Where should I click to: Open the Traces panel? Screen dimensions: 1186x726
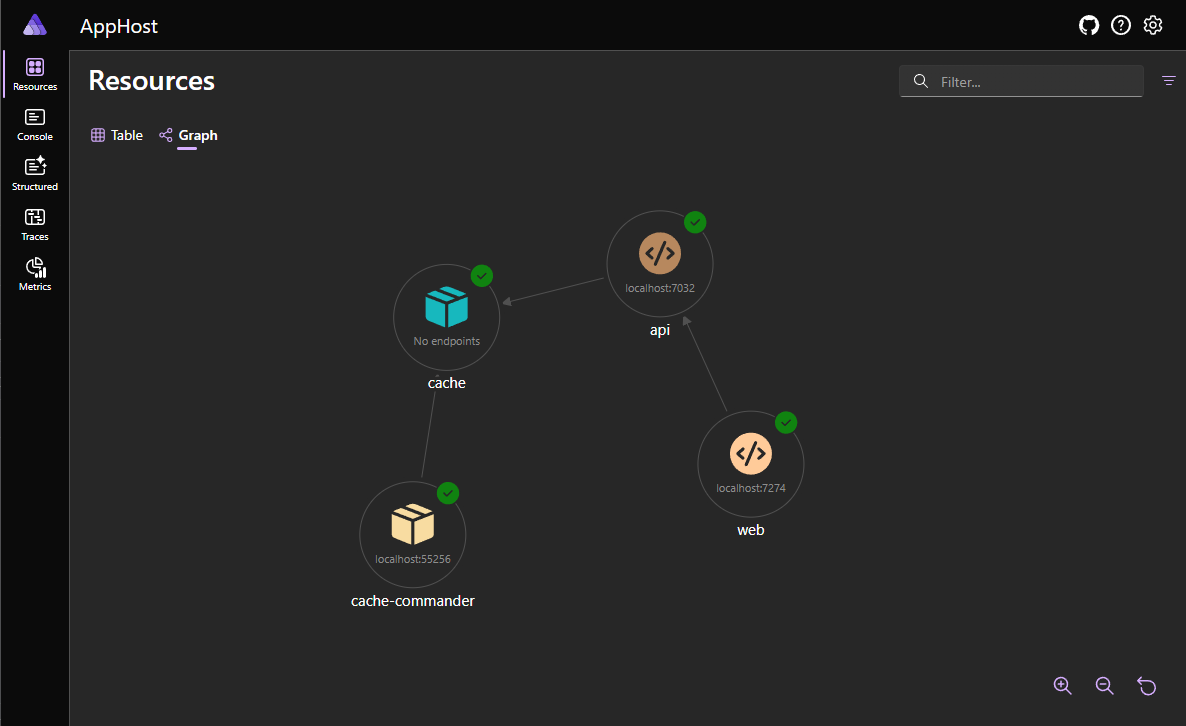tap(34, 221)
